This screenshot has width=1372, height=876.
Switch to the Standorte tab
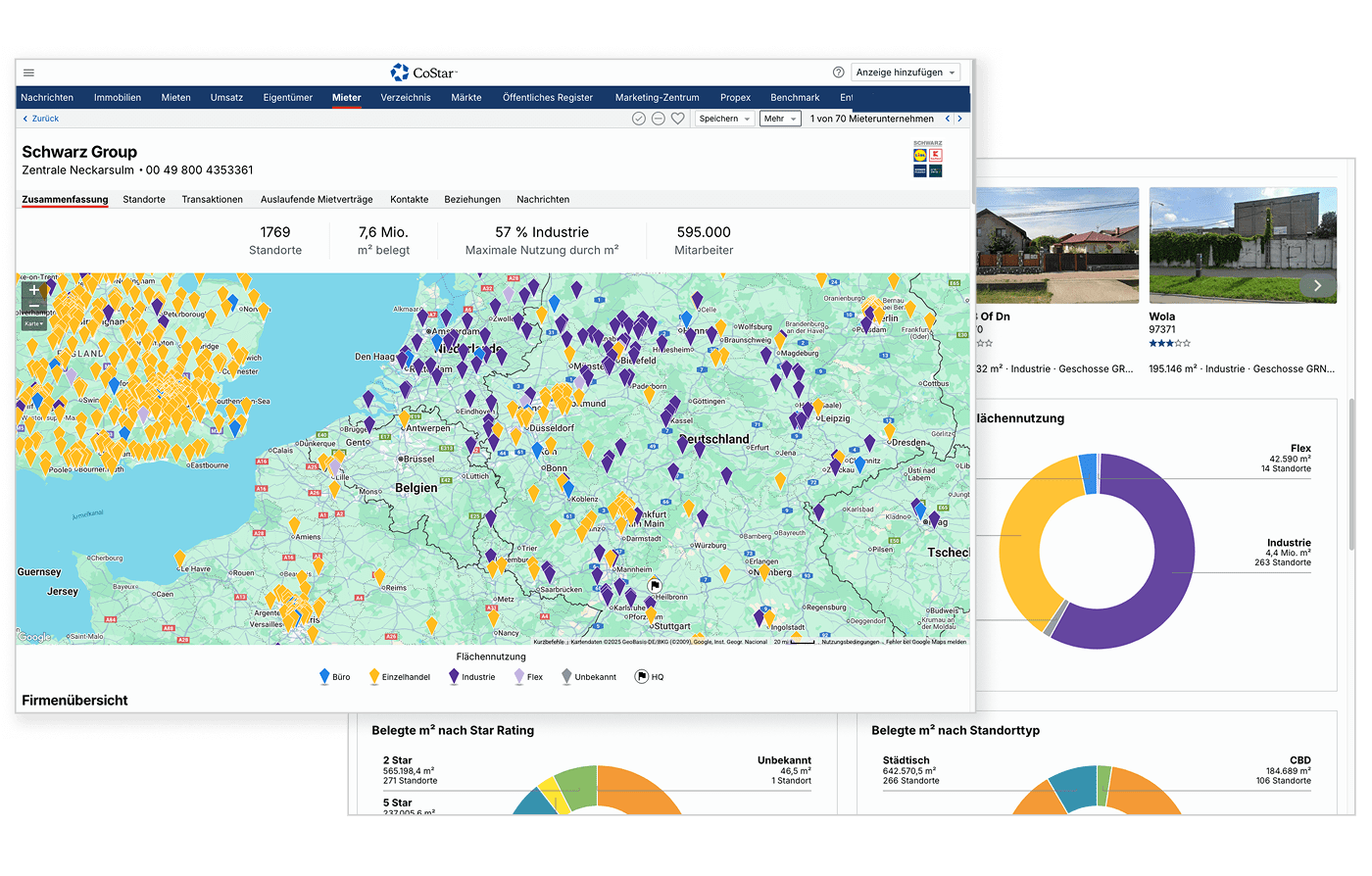click(x=144, y=199)
